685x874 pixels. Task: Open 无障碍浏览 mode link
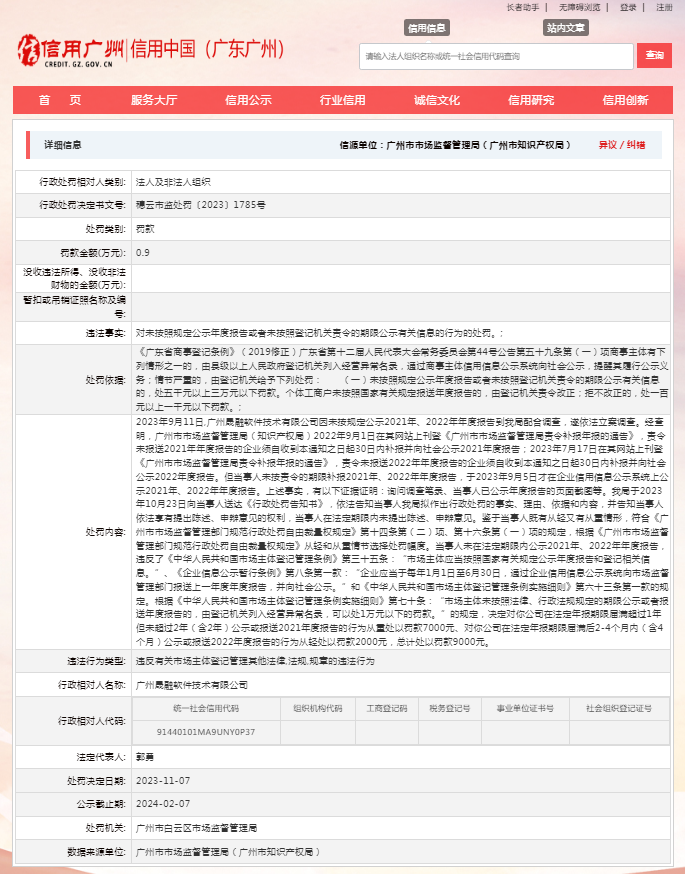coord(580,7)
